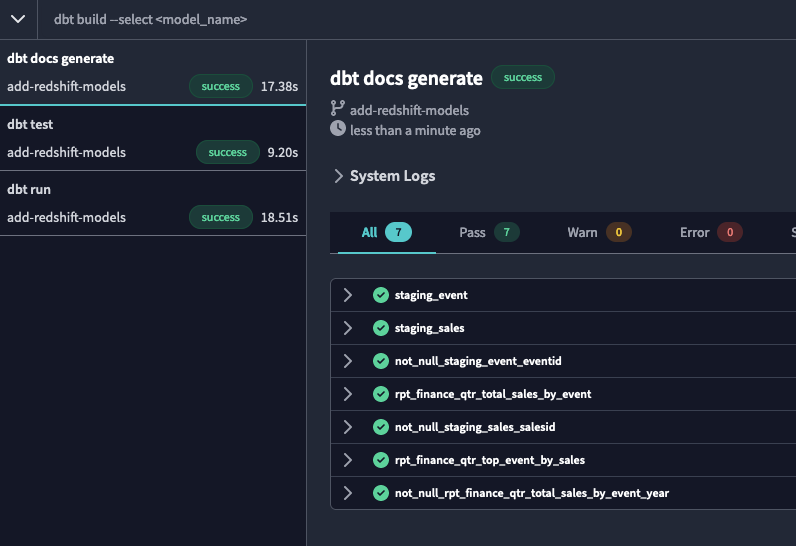Click the 'less than a minute ago' timestamp
Image resolution: width=796 pixels, height=546 pixels.
pos(415,130)
